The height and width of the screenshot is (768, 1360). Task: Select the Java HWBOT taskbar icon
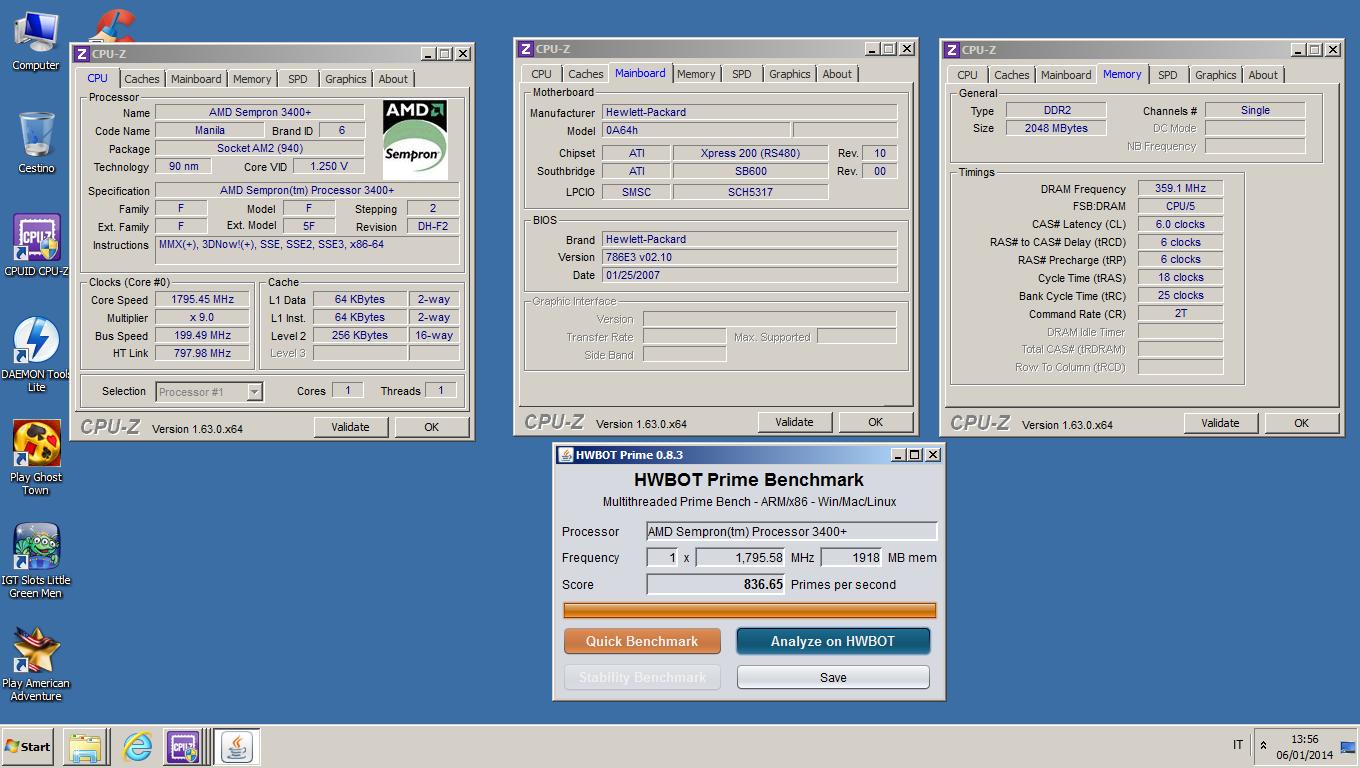[237, 747]
